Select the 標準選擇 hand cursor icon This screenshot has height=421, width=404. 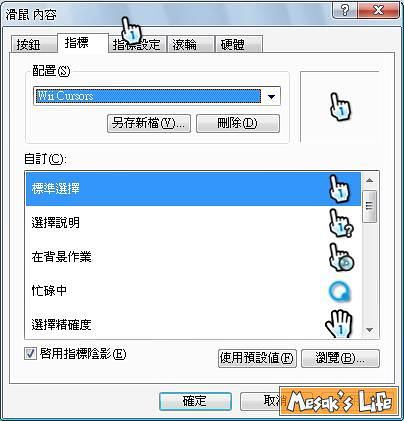coord(340,189)
